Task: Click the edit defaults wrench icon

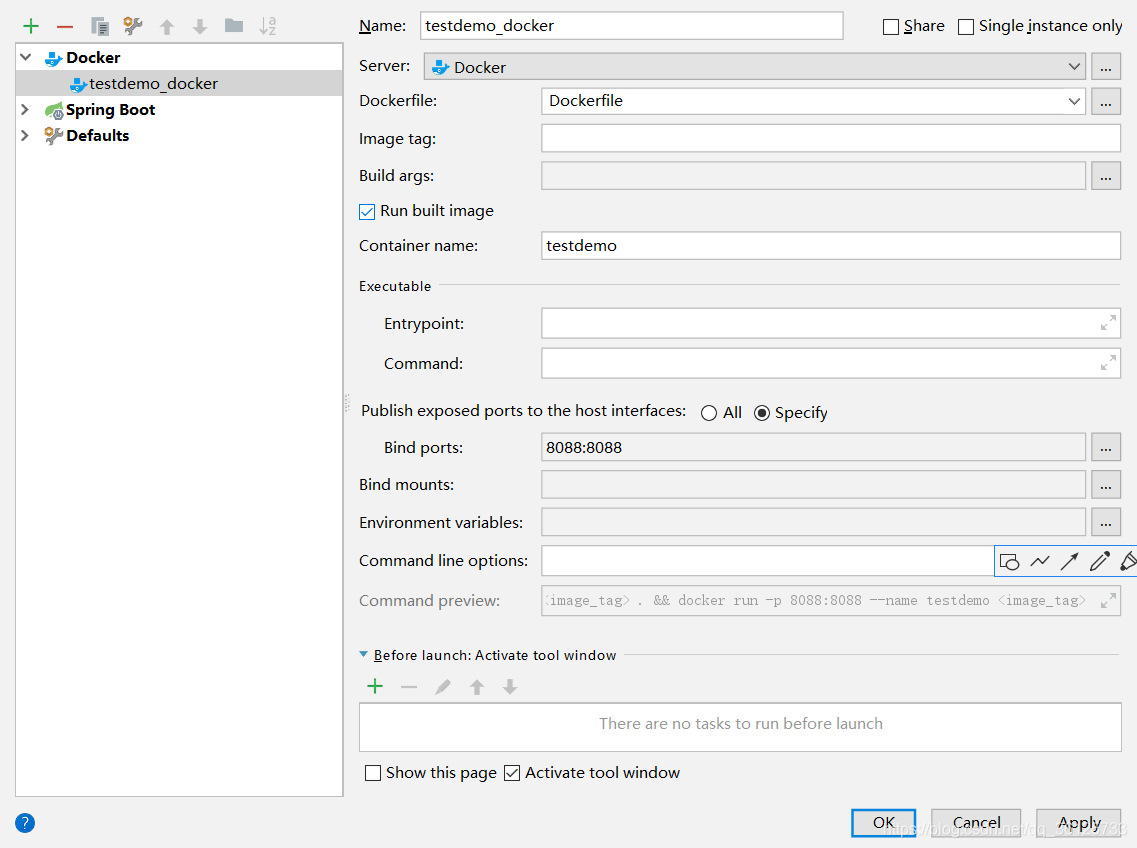Action: (133, 26)
